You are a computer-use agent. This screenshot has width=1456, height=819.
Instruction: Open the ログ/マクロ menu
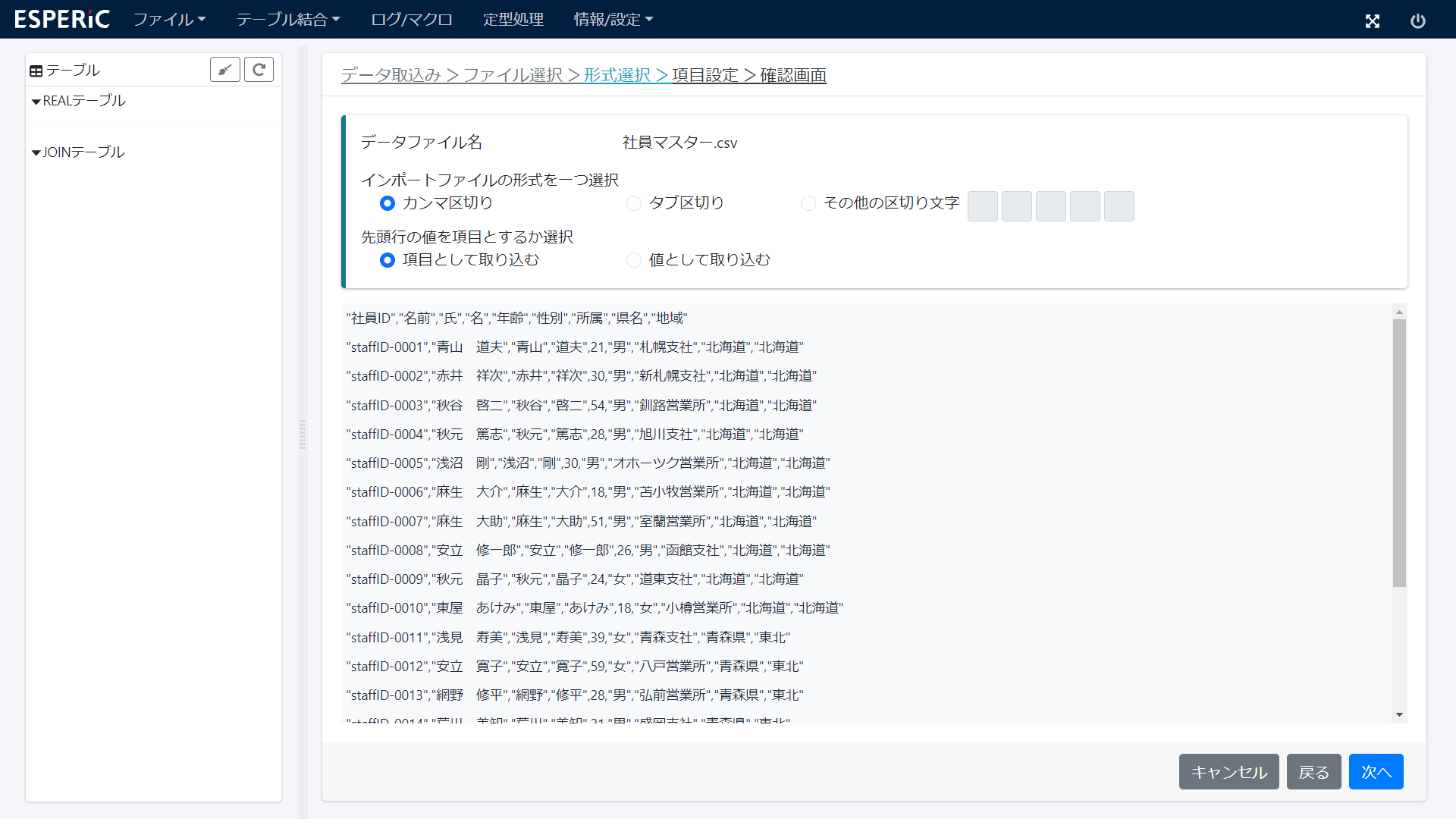(x=411, y=19)
